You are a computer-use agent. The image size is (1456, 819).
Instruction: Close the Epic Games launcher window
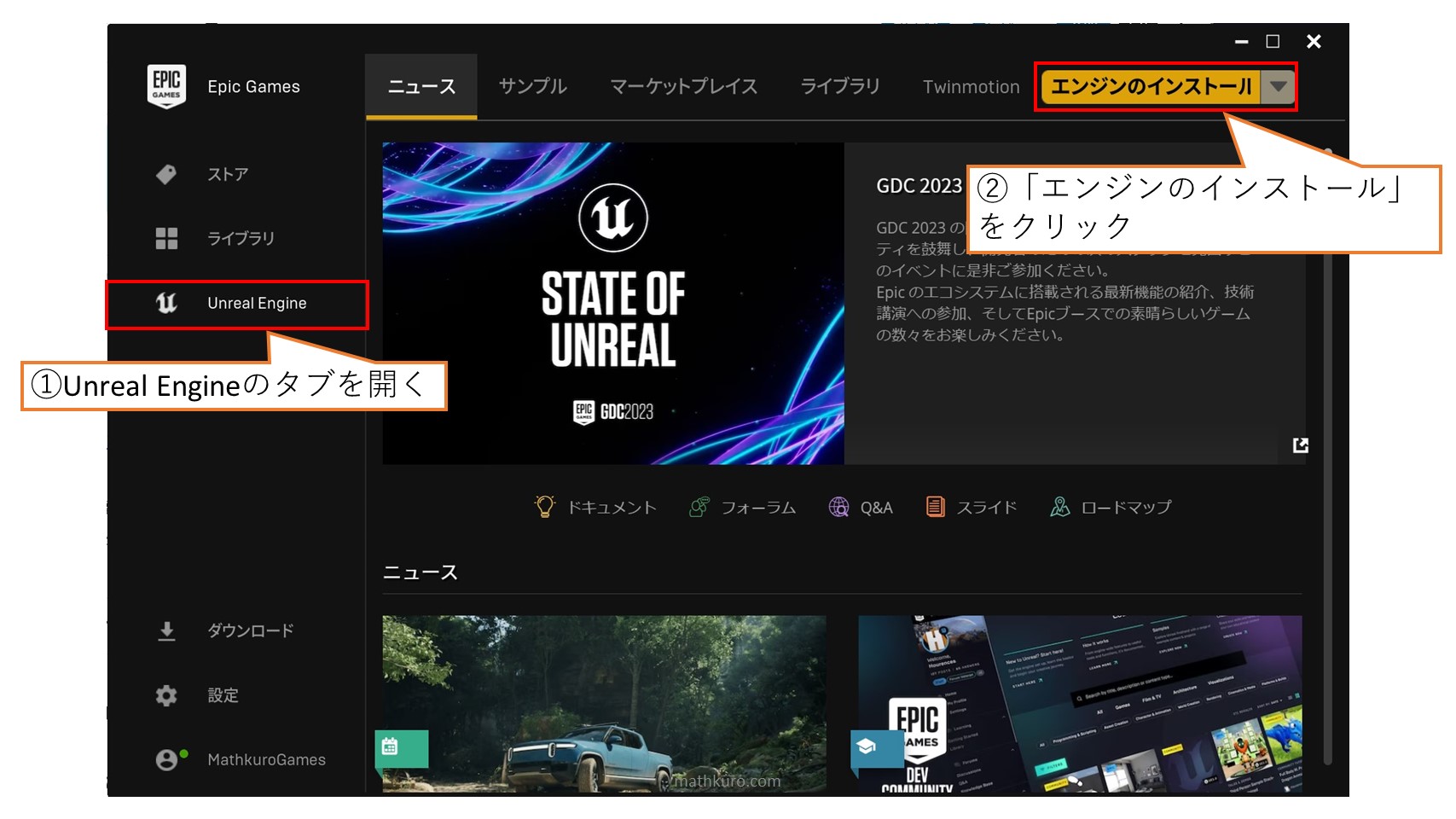coord(1314,41)
